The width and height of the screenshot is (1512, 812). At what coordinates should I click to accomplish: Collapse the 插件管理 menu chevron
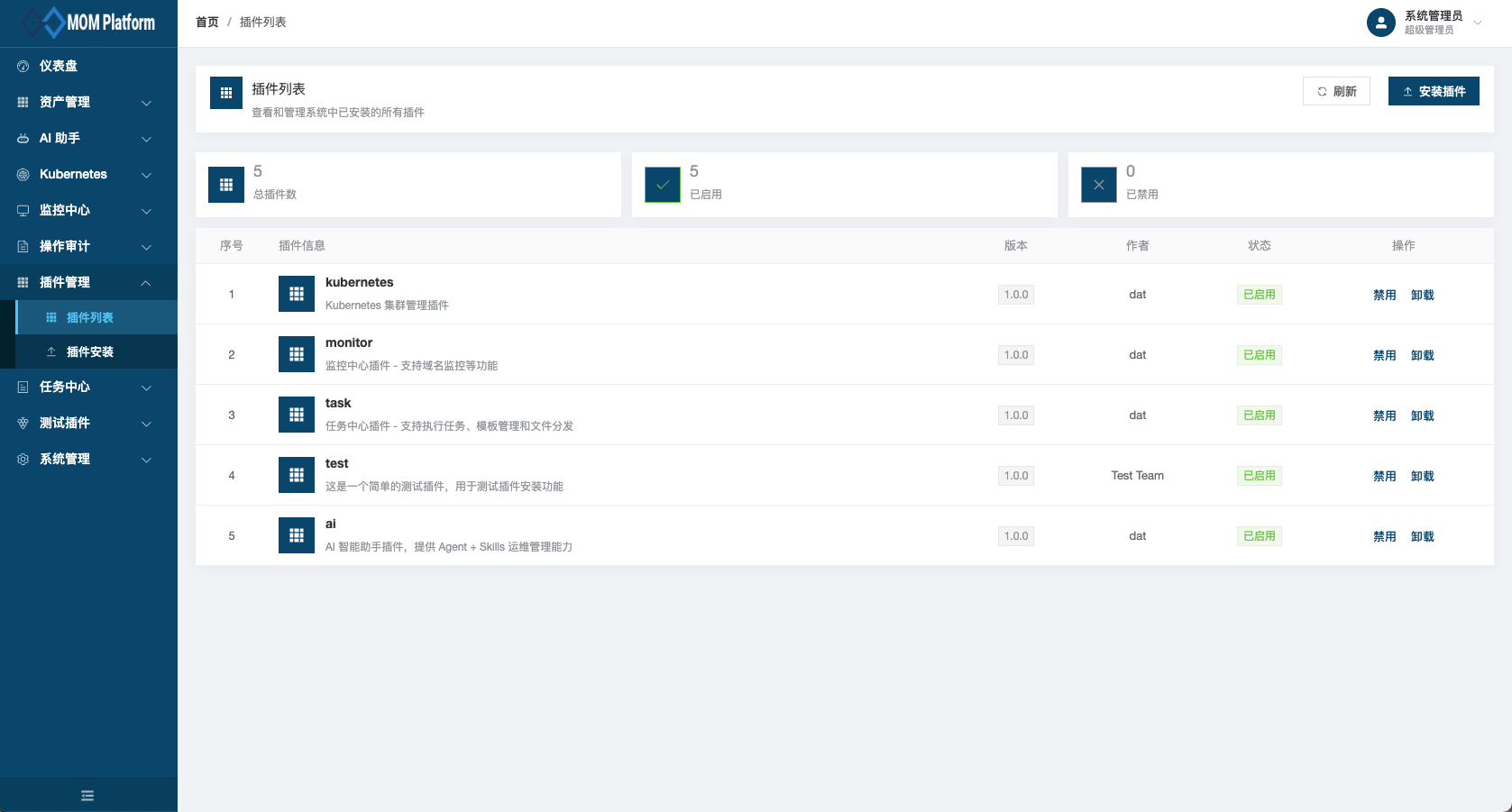[146, 282]
